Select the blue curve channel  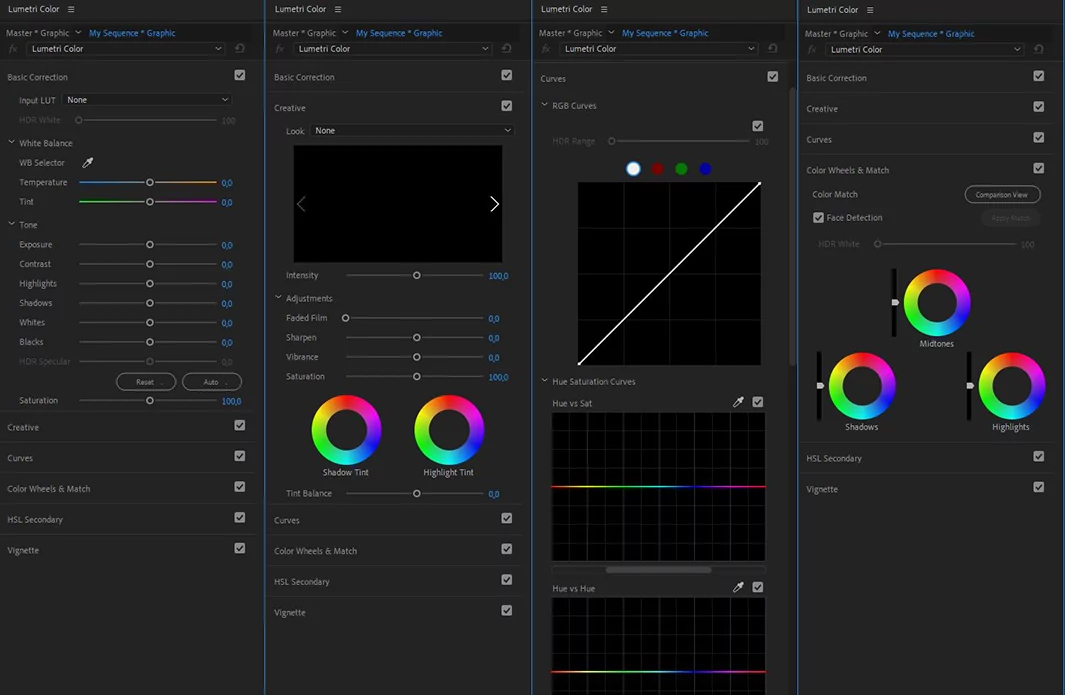point(706,168)
